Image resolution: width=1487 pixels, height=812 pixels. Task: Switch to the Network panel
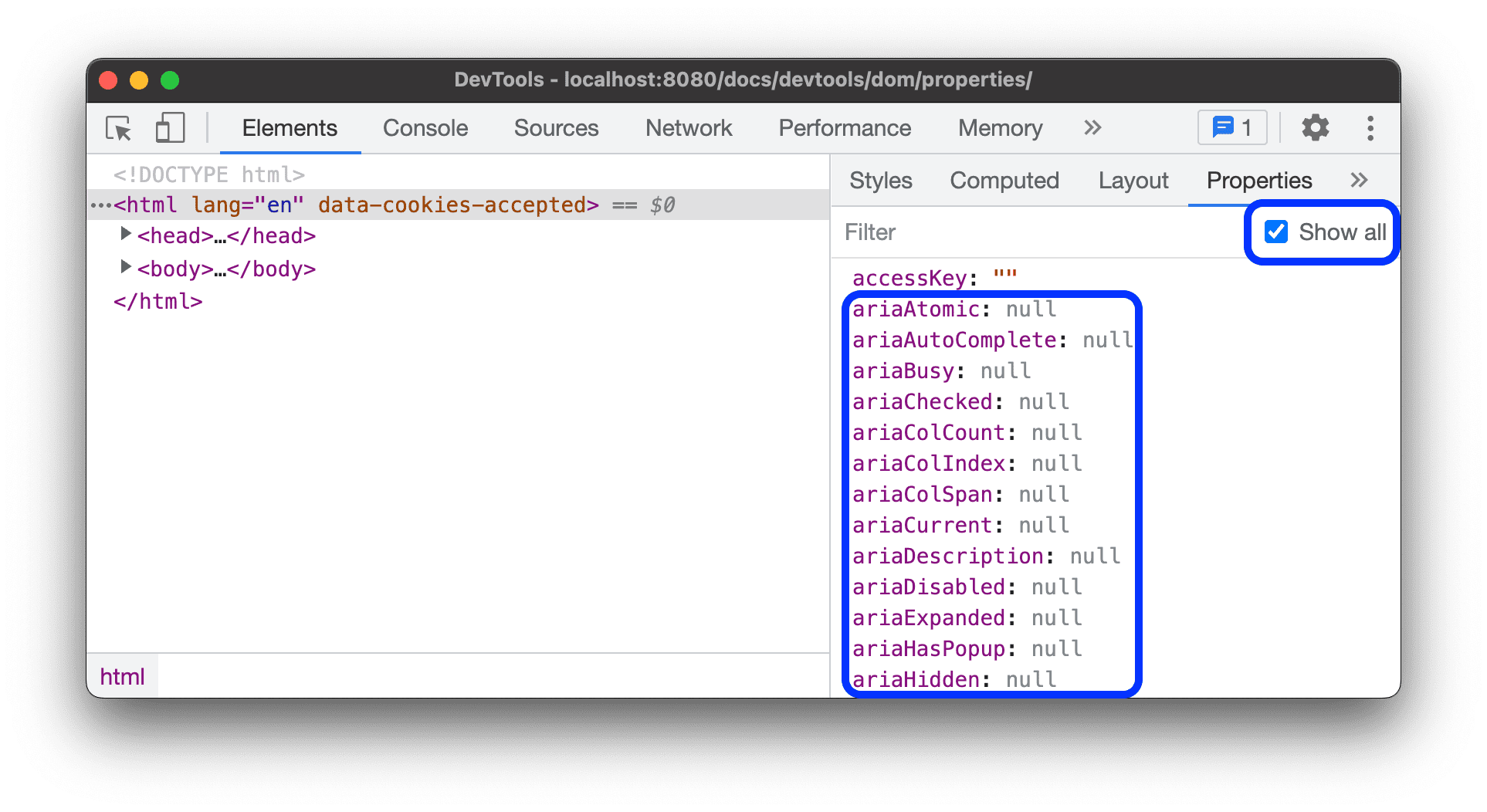689,128
